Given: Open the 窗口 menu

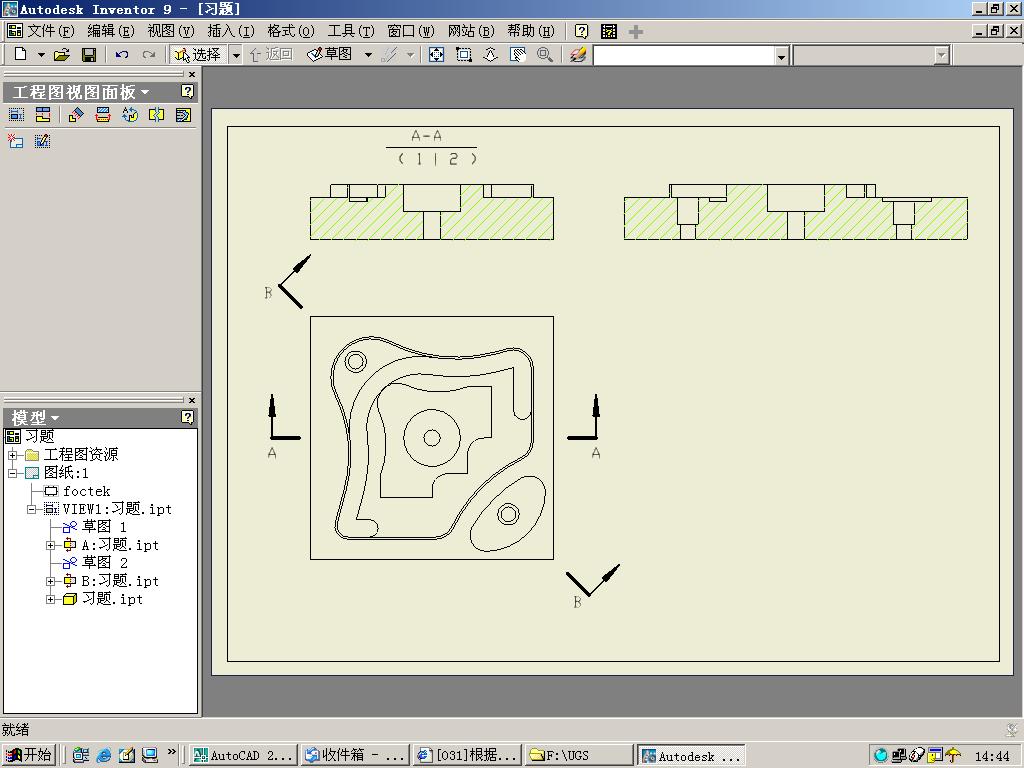Looking at the screenshot, I should (x=411, y=31).
